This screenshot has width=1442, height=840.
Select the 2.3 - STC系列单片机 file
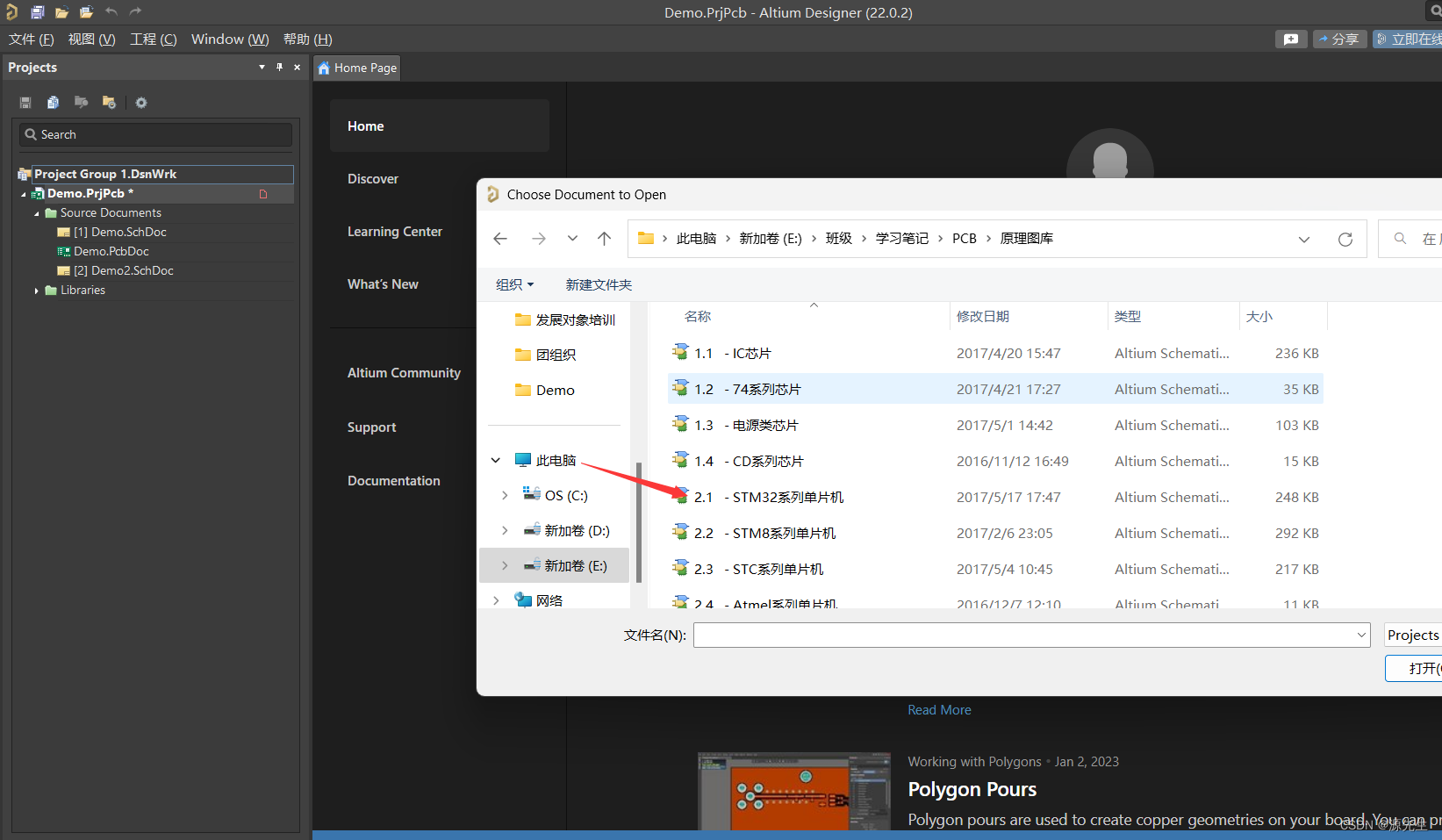(x=995, y=569)
